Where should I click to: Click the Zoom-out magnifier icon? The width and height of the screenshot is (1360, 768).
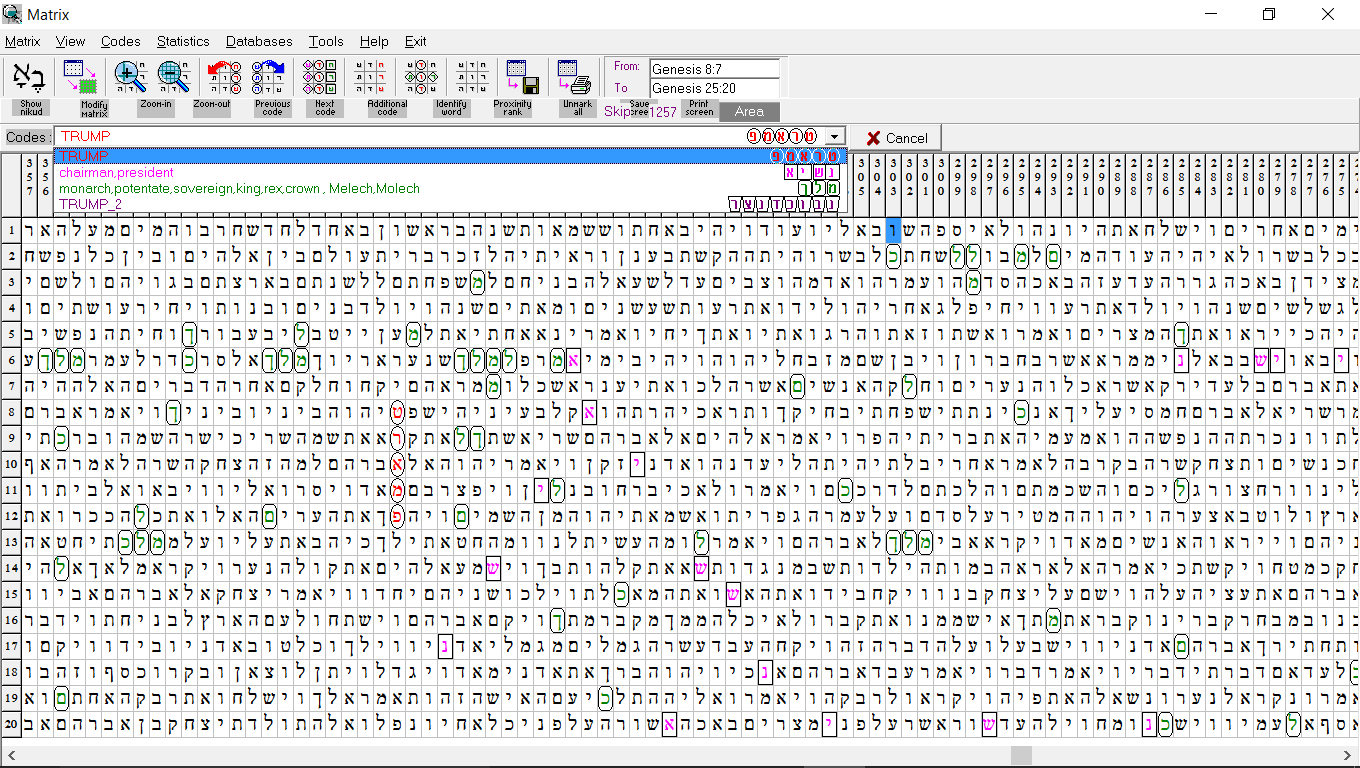[173, 78]
